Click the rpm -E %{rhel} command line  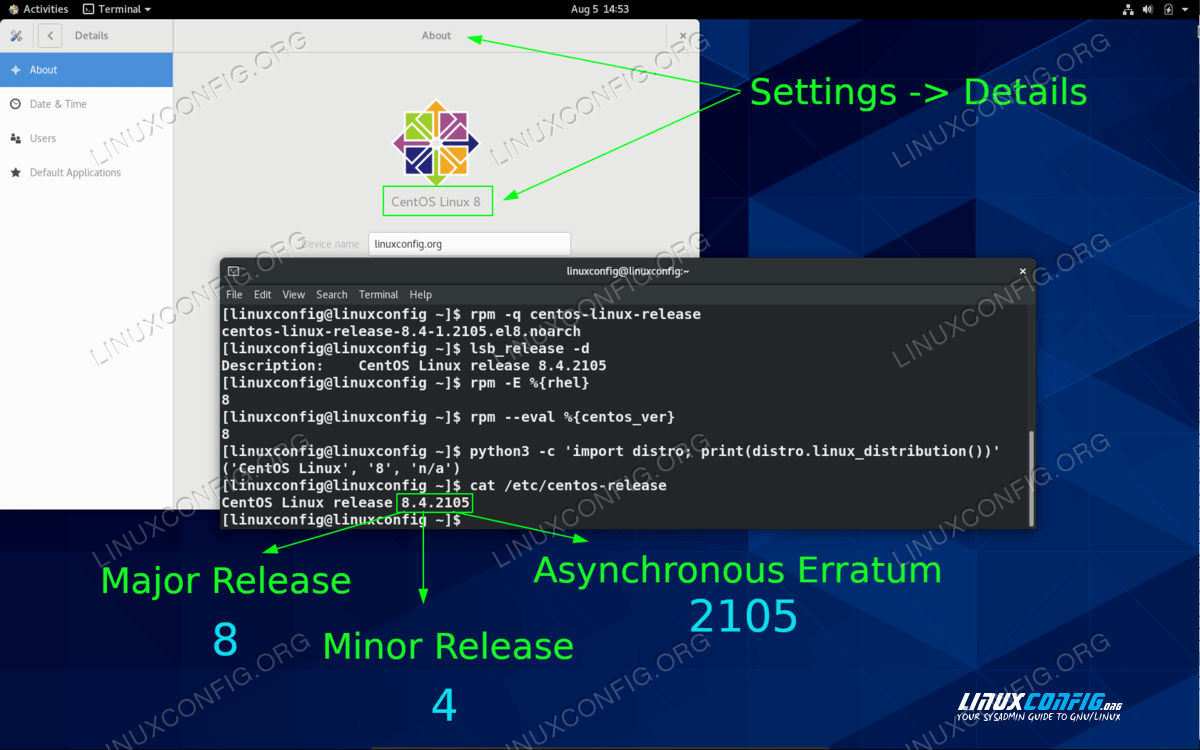point(405,383)
